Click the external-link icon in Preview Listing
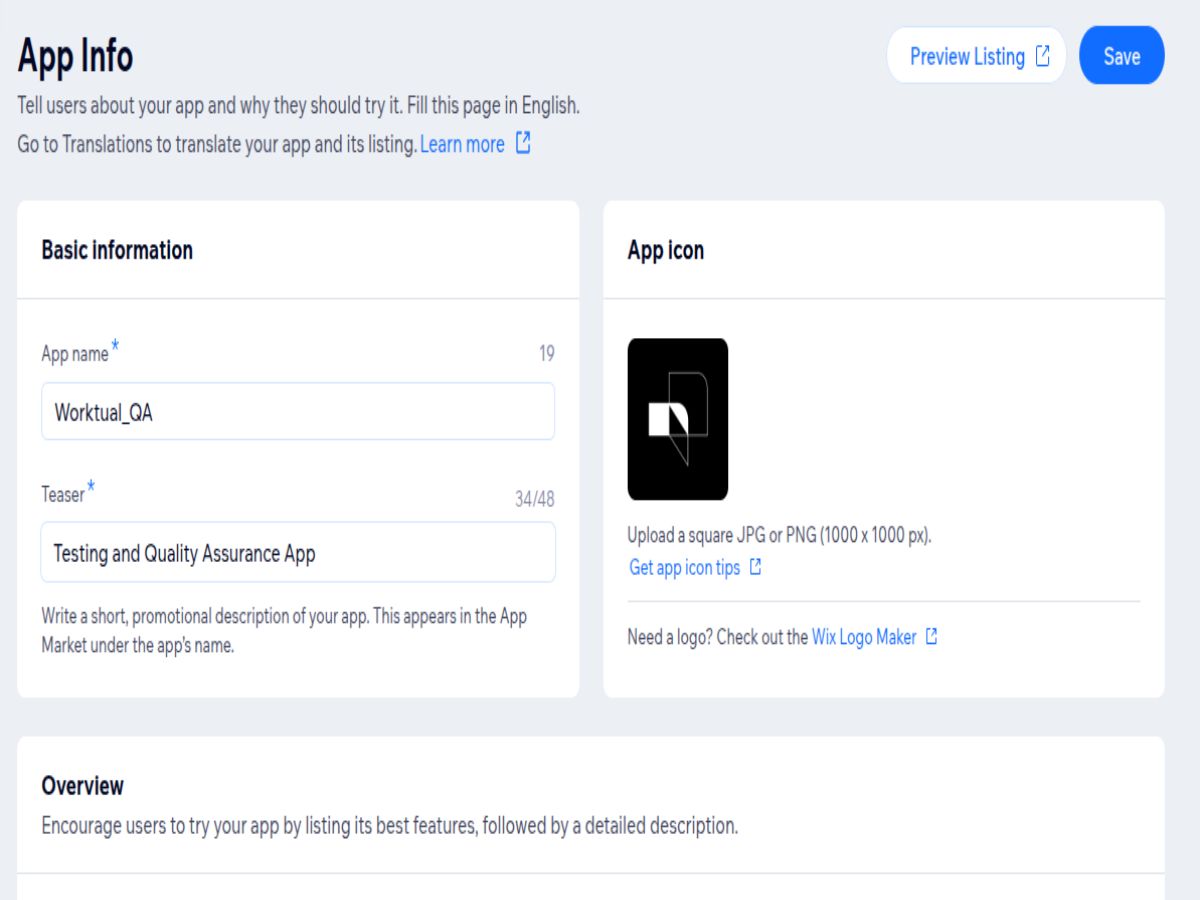1200x900 pixels. [1043, 56]
